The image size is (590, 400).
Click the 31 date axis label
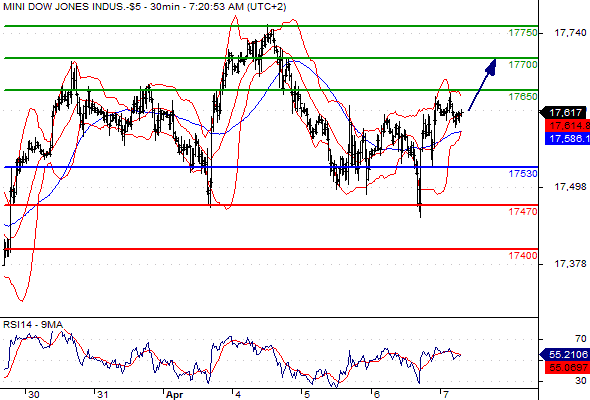tap(103, 395)
